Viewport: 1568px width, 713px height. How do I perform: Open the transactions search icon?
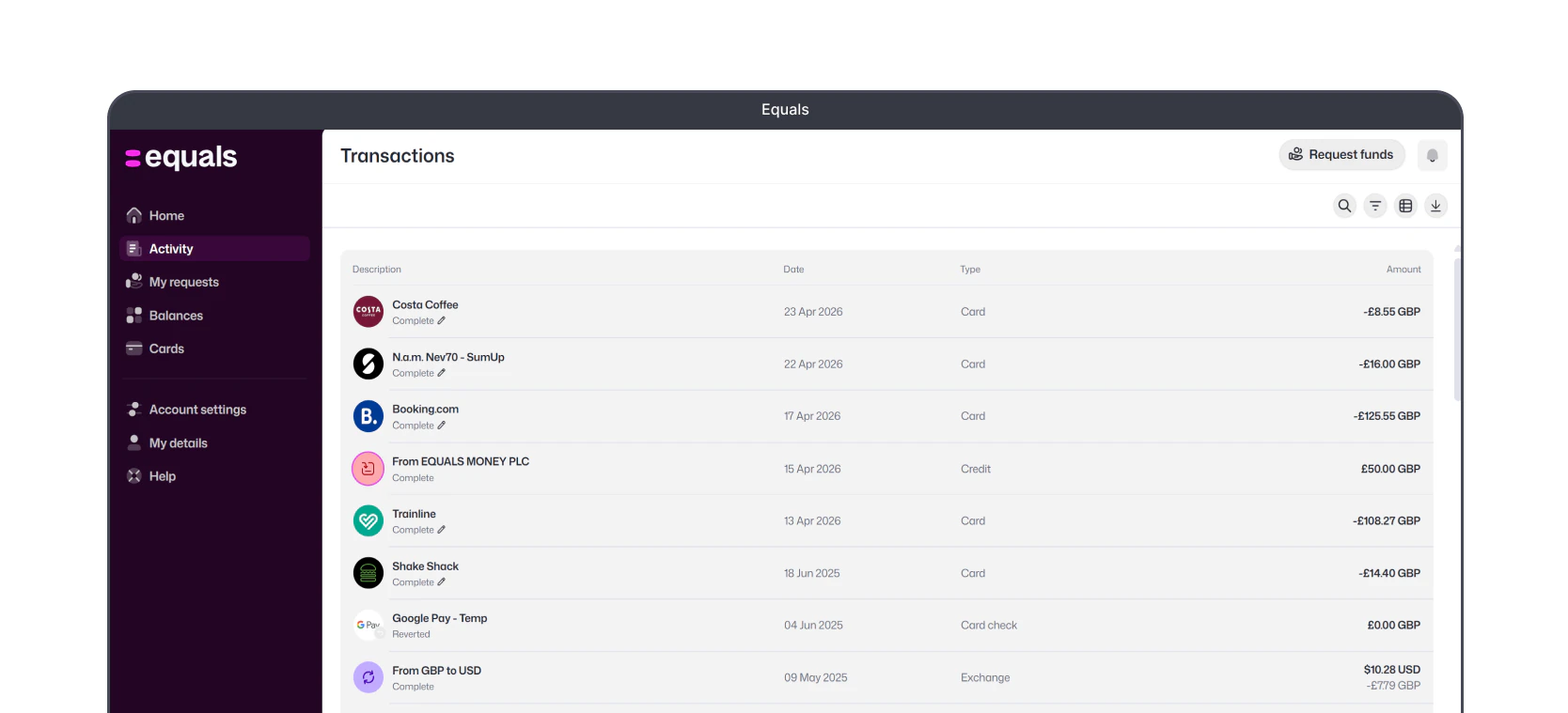tap(1344, 206)
